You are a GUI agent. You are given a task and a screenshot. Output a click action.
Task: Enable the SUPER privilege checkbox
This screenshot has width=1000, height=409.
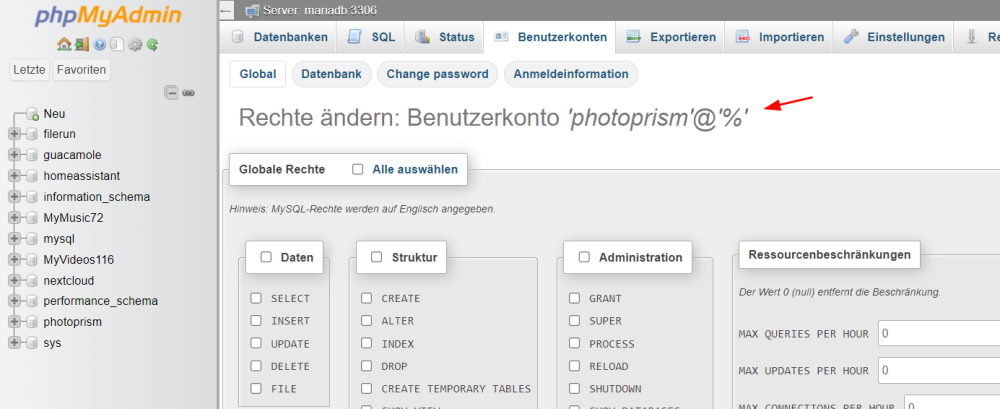click(x=575, y=320)
